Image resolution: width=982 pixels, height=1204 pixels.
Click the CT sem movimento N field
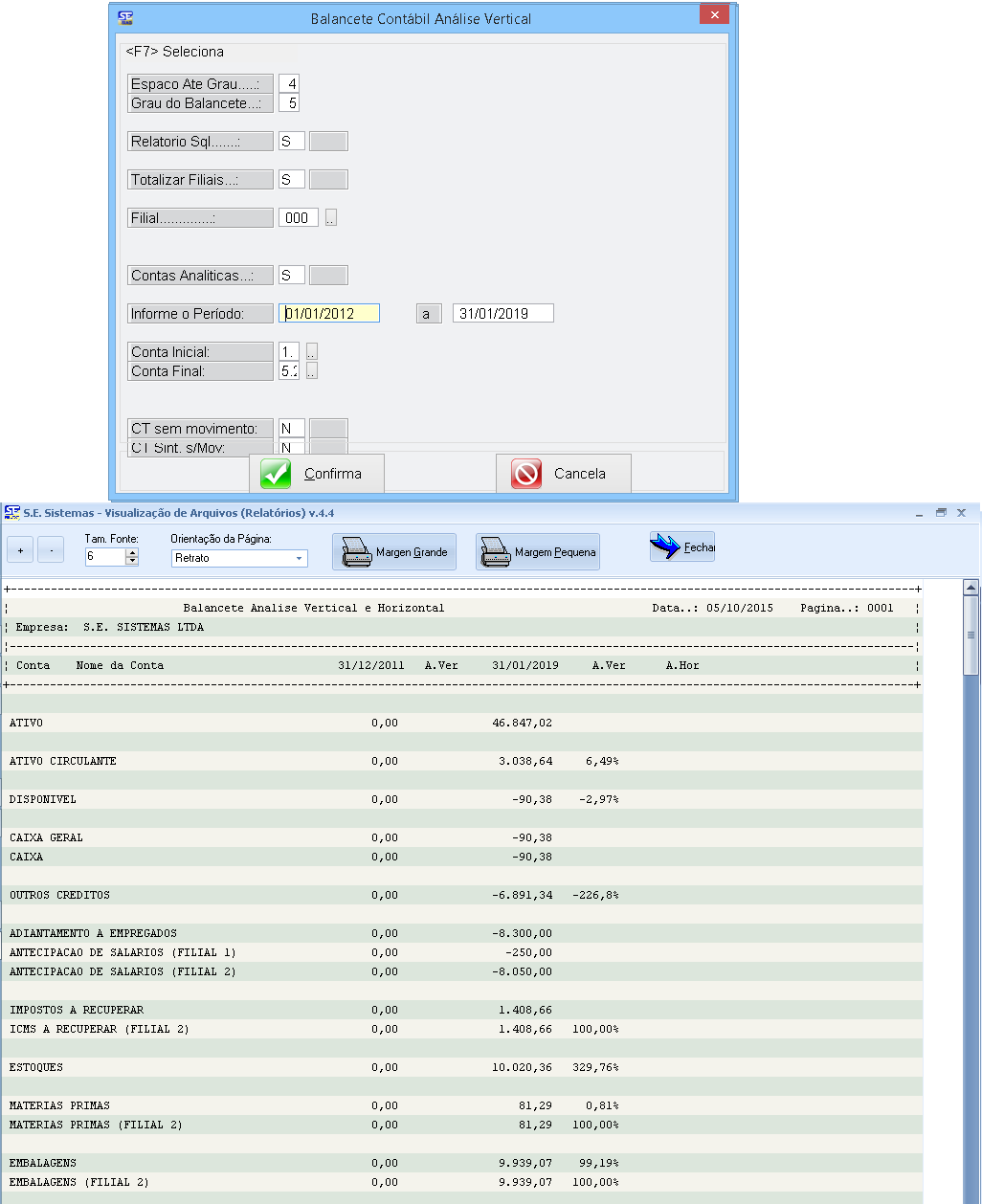(291, 429)
